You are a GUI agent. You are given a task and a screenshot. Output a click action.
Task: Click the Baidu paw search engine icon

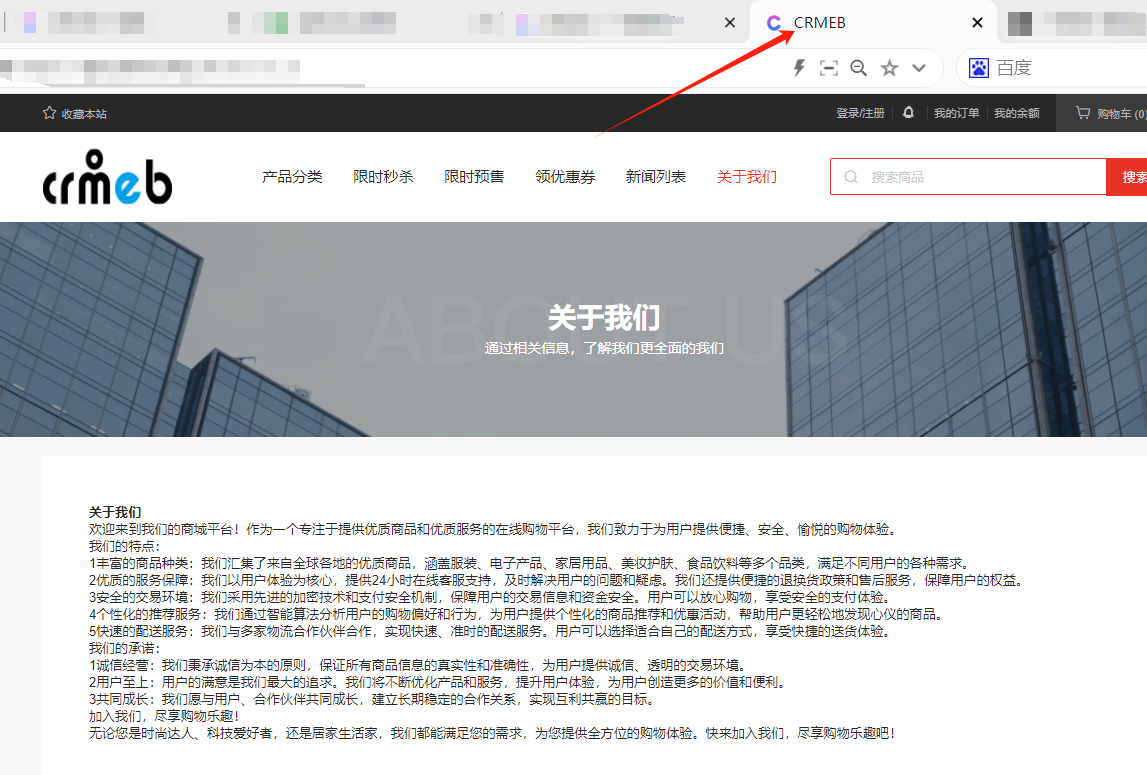point(978,68)
